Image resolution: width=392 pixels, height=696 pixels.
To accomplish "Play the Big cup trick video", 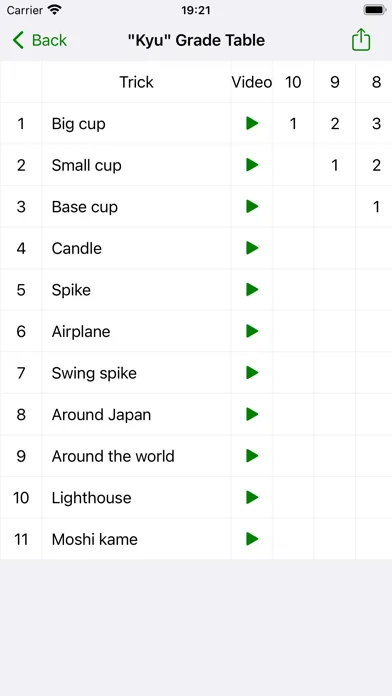I will point(252,123).
